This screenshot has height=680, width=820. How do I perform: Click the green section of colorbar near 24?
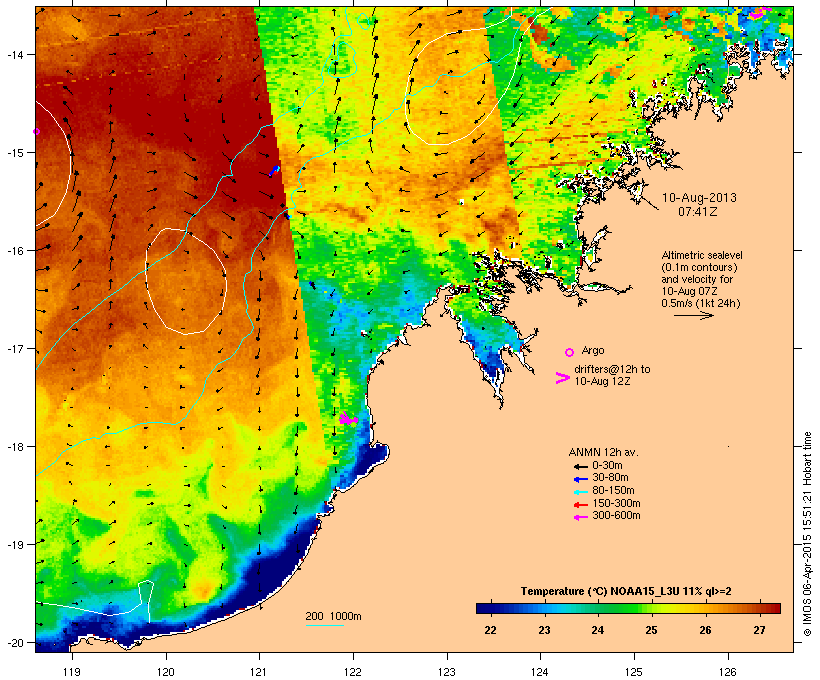[599, 608]
